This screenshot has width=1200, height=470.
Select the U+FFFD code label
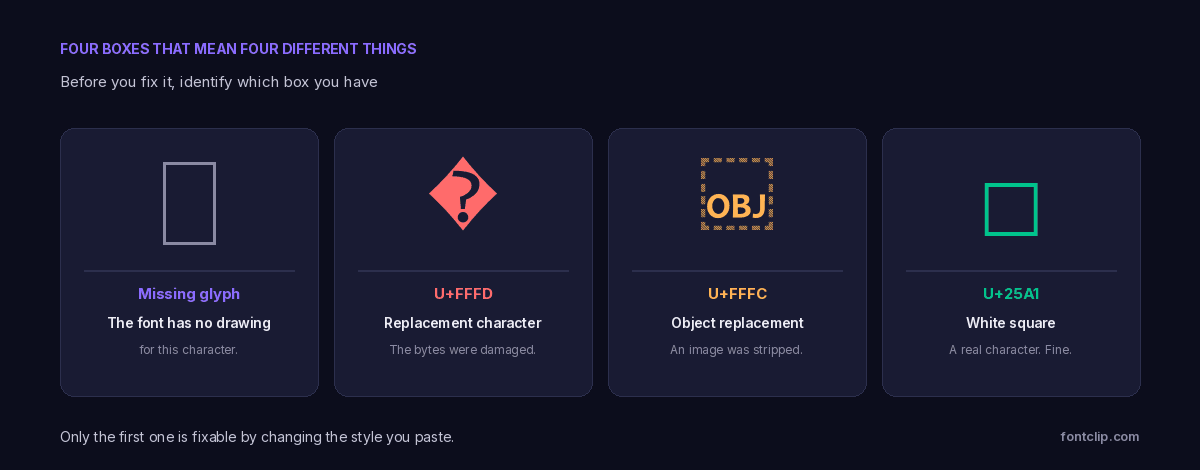click(x=463, y=294)
